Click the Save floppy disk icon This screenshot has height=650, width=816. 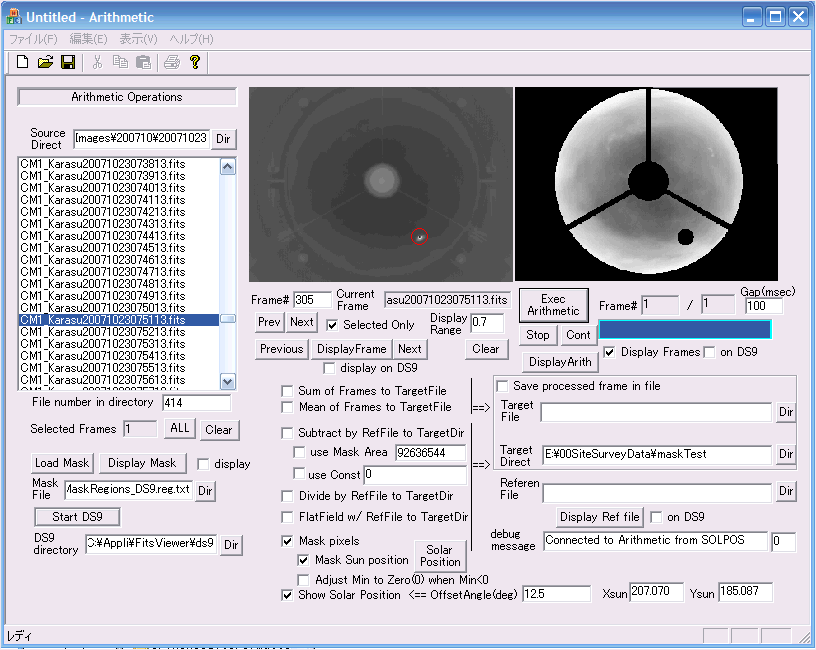tap(68, 62)
